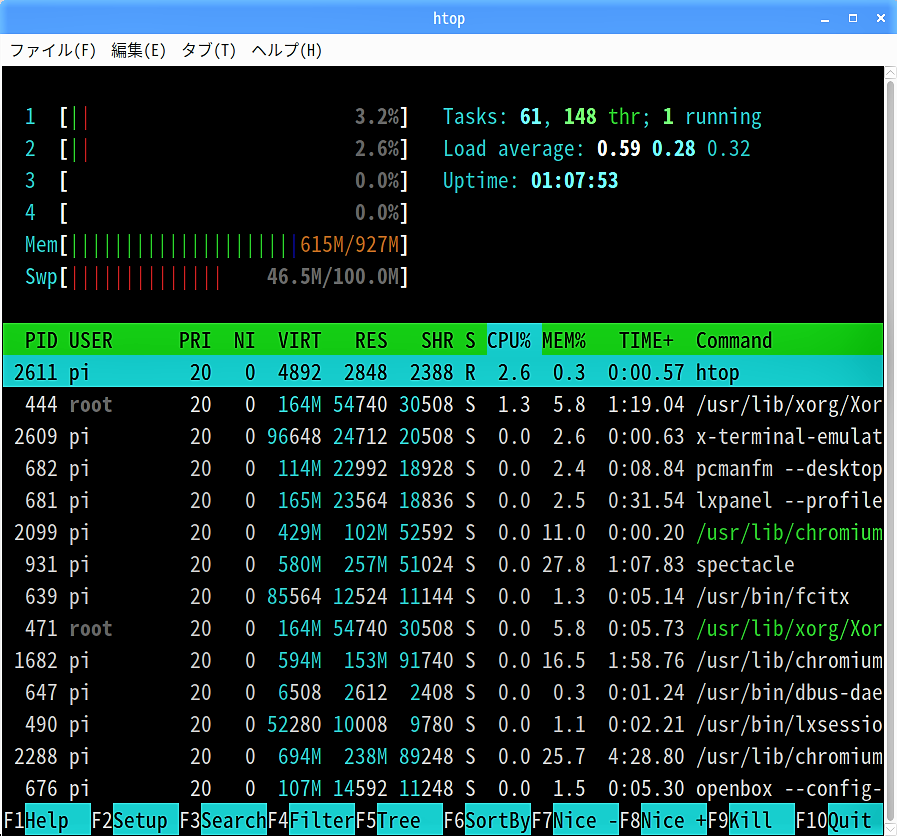Click the Uptime value 01:07:53
The width and height of the screenshot is (897, 836).
(x=574, y=181)
